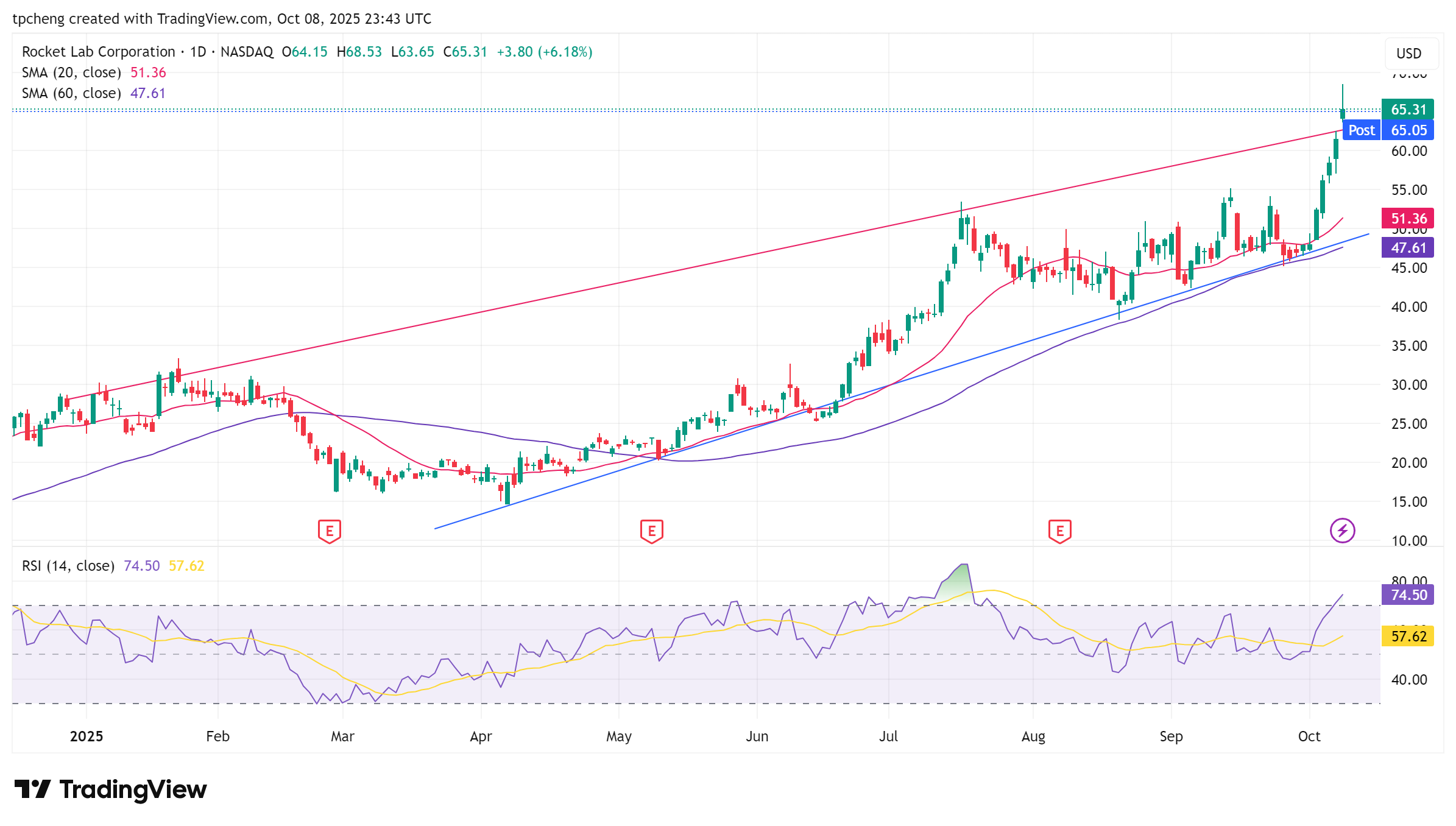This screenshot has height=826, width=1456.
Task: Click the green 65.31 last price label
Action: coord(1408,110)
